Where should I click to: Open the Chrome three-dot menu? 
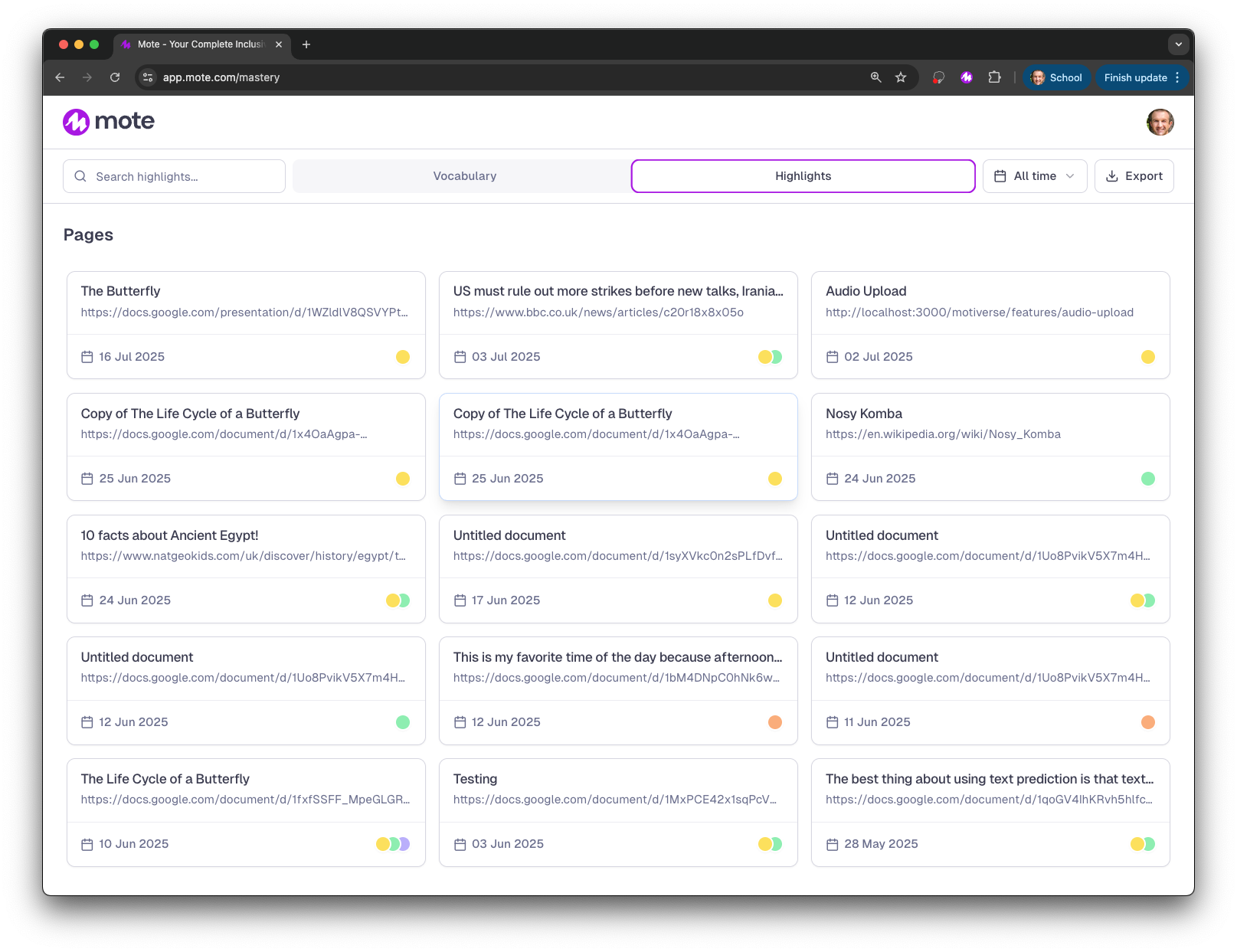[1177, 77]
